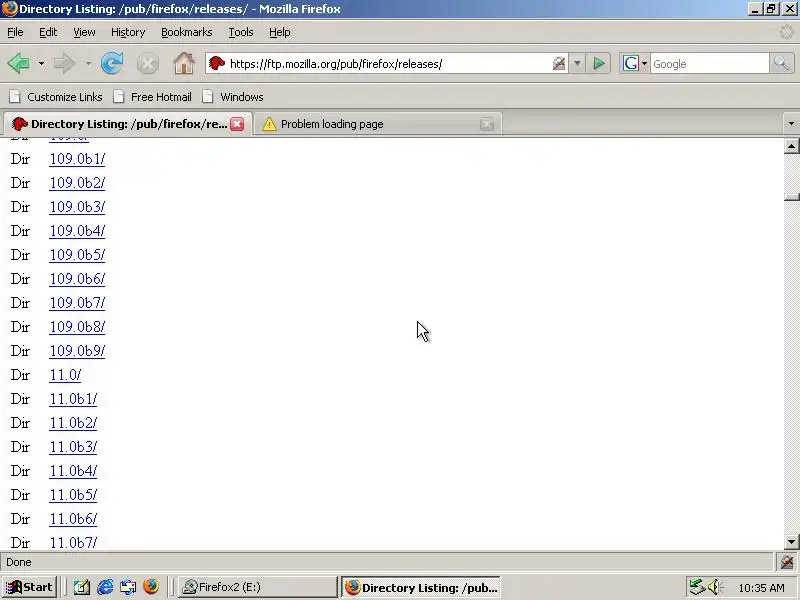Close the Problem loading page tab
The height and width of the screenshot is (600, 800).
(x=487, y=124)
